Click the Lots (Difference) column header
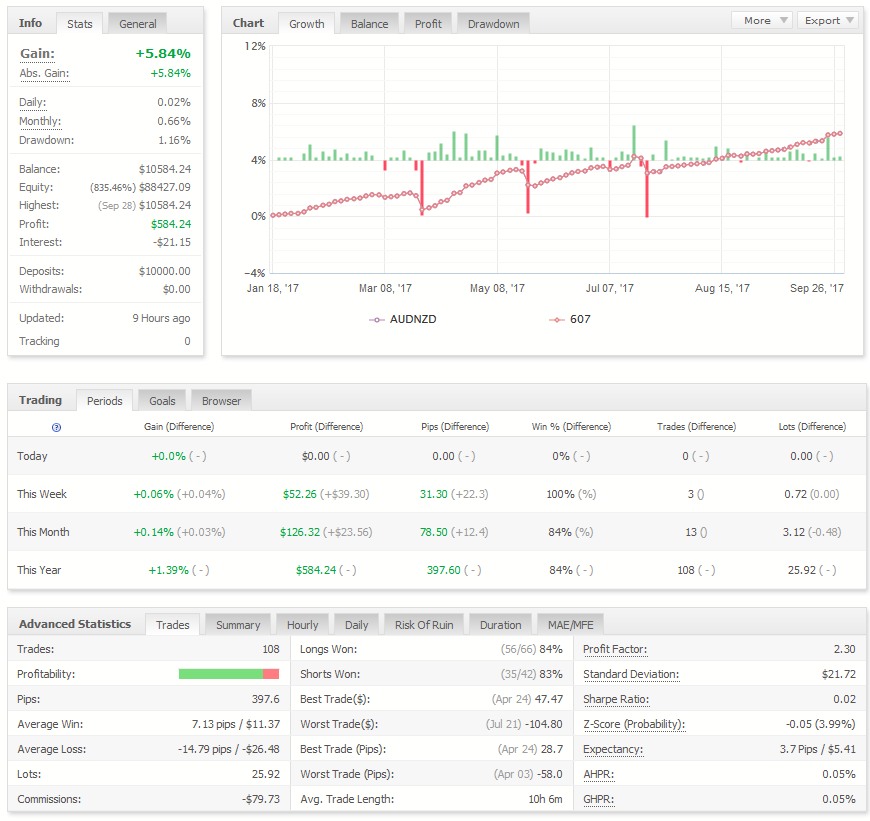 coord(812,427)
